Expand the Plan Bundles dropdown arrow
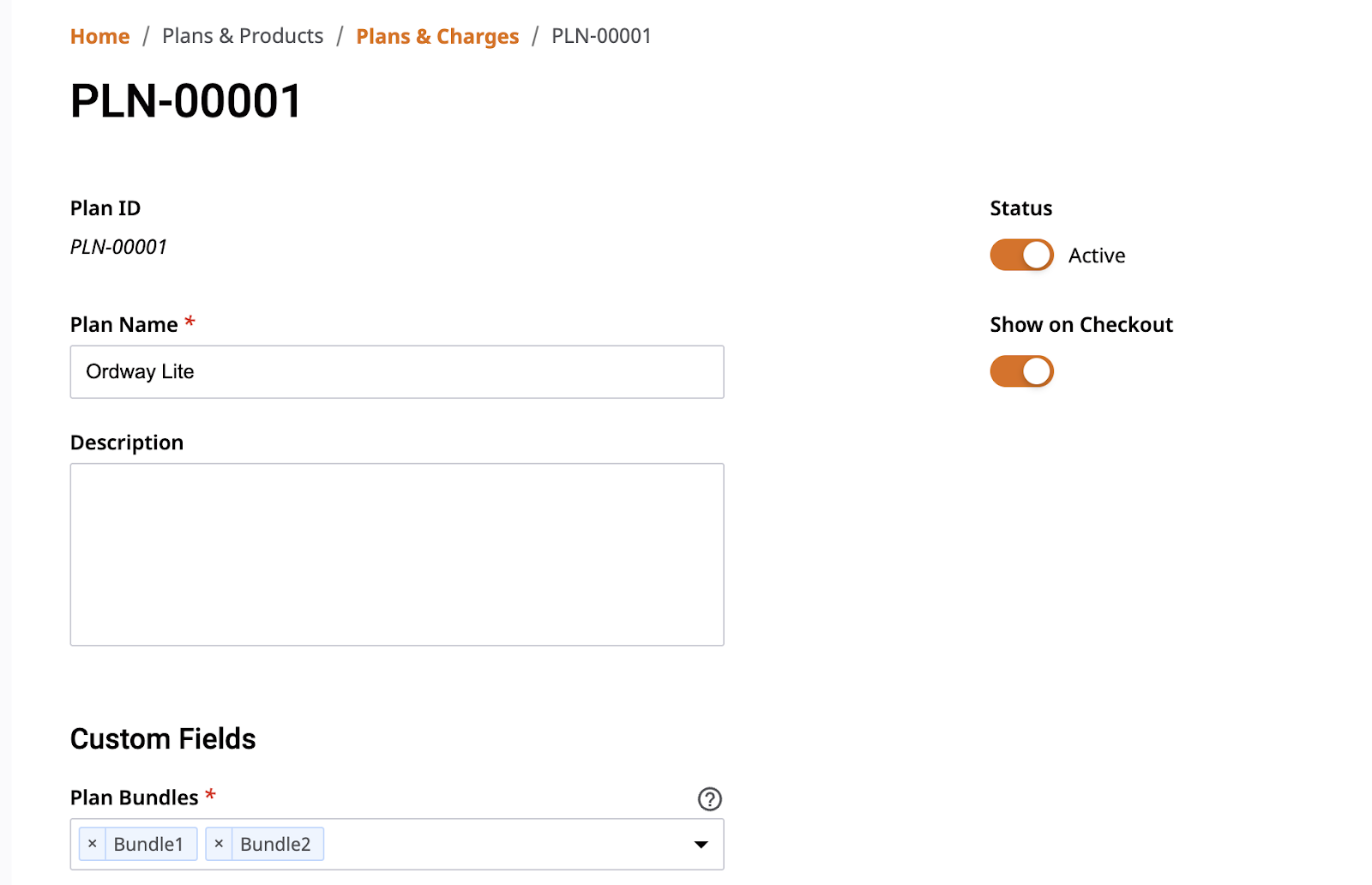The height and width of the screenshot is (885, 1372). click(x=701, y=845)
